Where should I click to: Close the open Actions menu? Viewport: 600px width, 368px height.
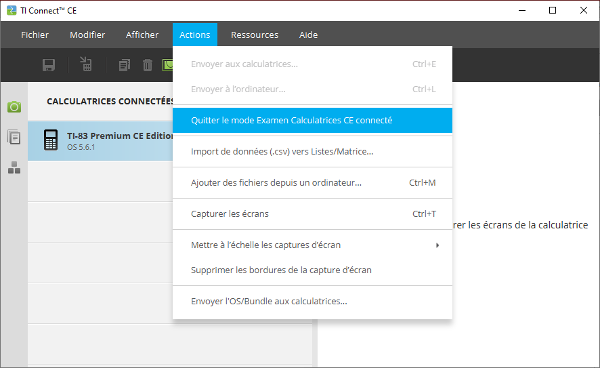coord(195,35)
